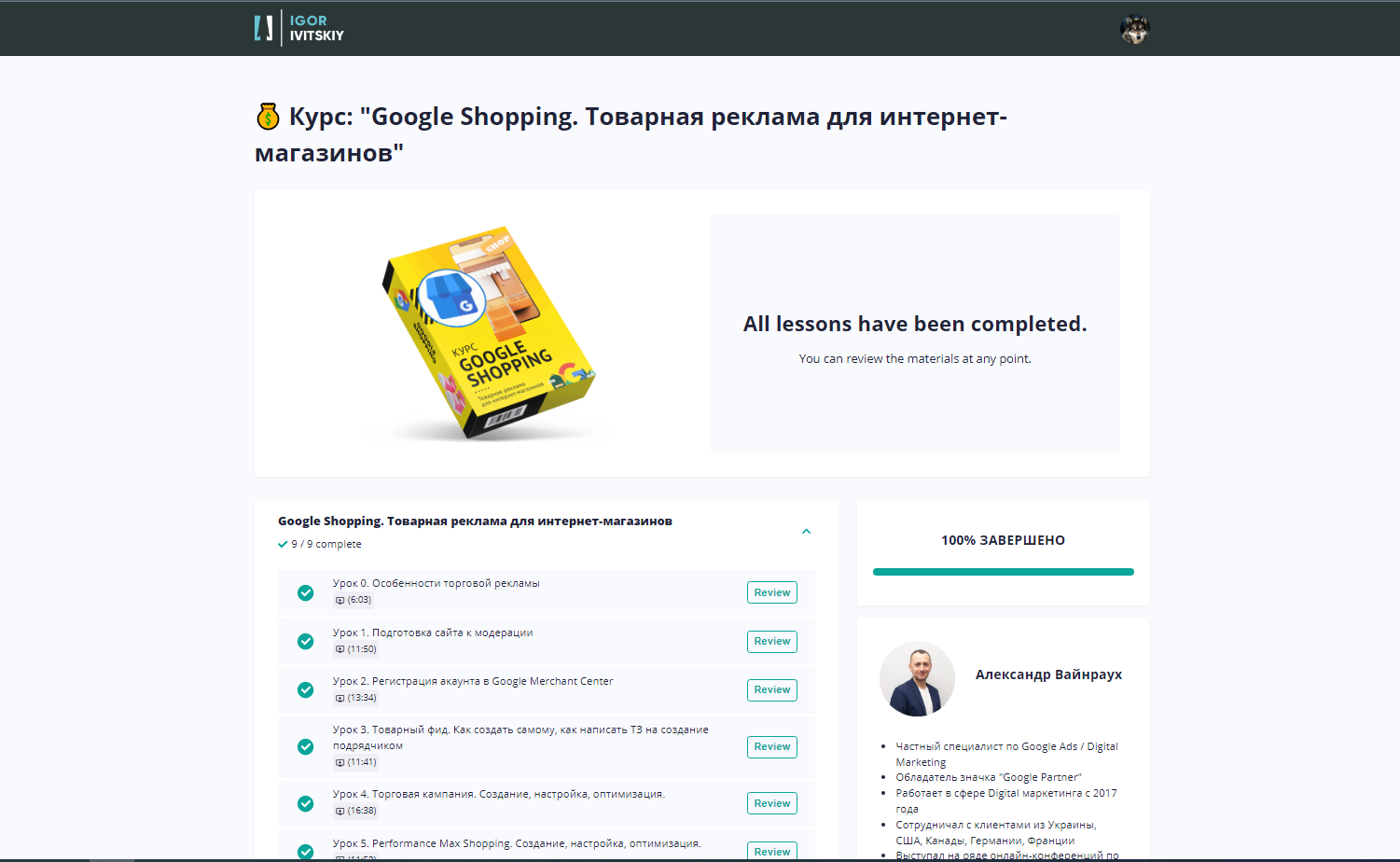Click the money bag icon in title
The height and width of the screenshot is (862, 1400).
pos(268,117)
